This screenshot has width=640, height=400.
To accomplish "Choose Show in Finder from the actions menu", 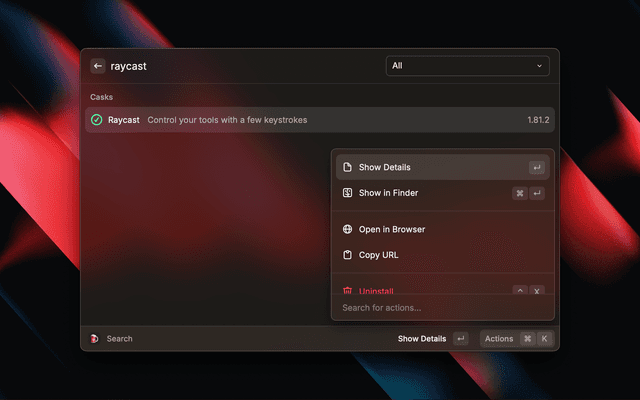I will [388, 193].
